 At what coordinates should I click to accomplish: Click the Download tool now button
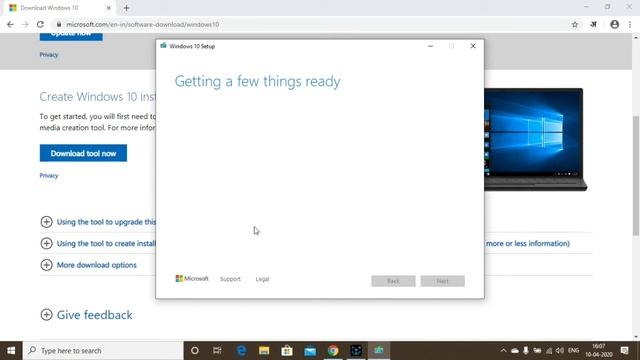[83, 153]
